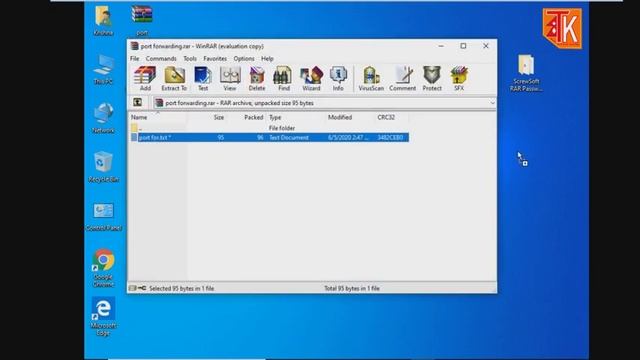Close the WinRAR window
This screenshot has width=640, height=360.
pyautogui.click(x=486, y=46)
